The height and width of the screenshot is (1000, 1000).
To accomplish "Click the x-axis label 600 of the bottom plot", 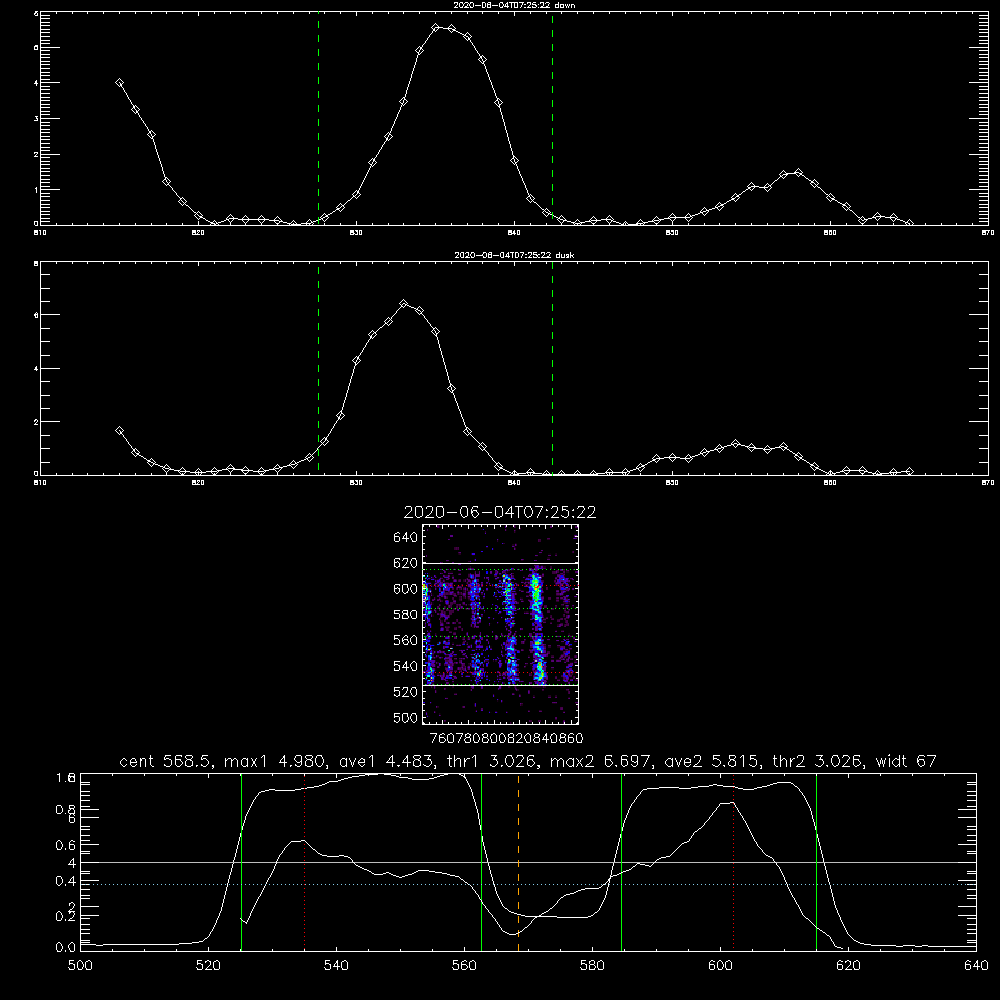I will [x=721, y=966].
